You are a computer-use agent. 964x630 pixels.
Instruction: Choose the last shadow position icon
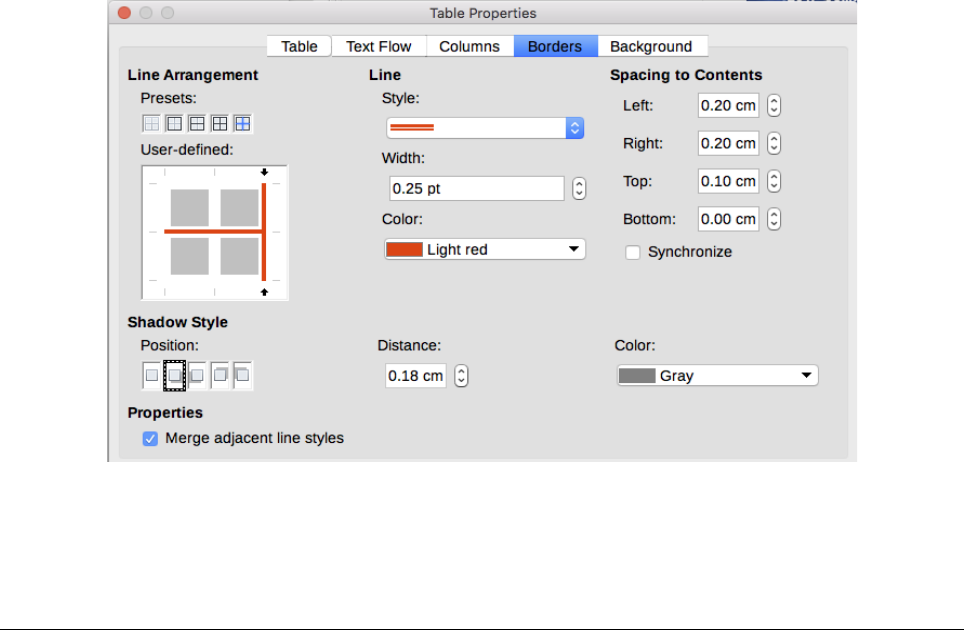click(x=243, y=375)
